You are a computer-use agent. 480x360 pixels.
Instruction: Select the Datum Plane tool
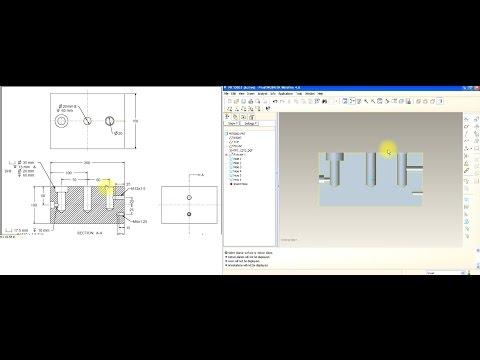pos(466,127)
